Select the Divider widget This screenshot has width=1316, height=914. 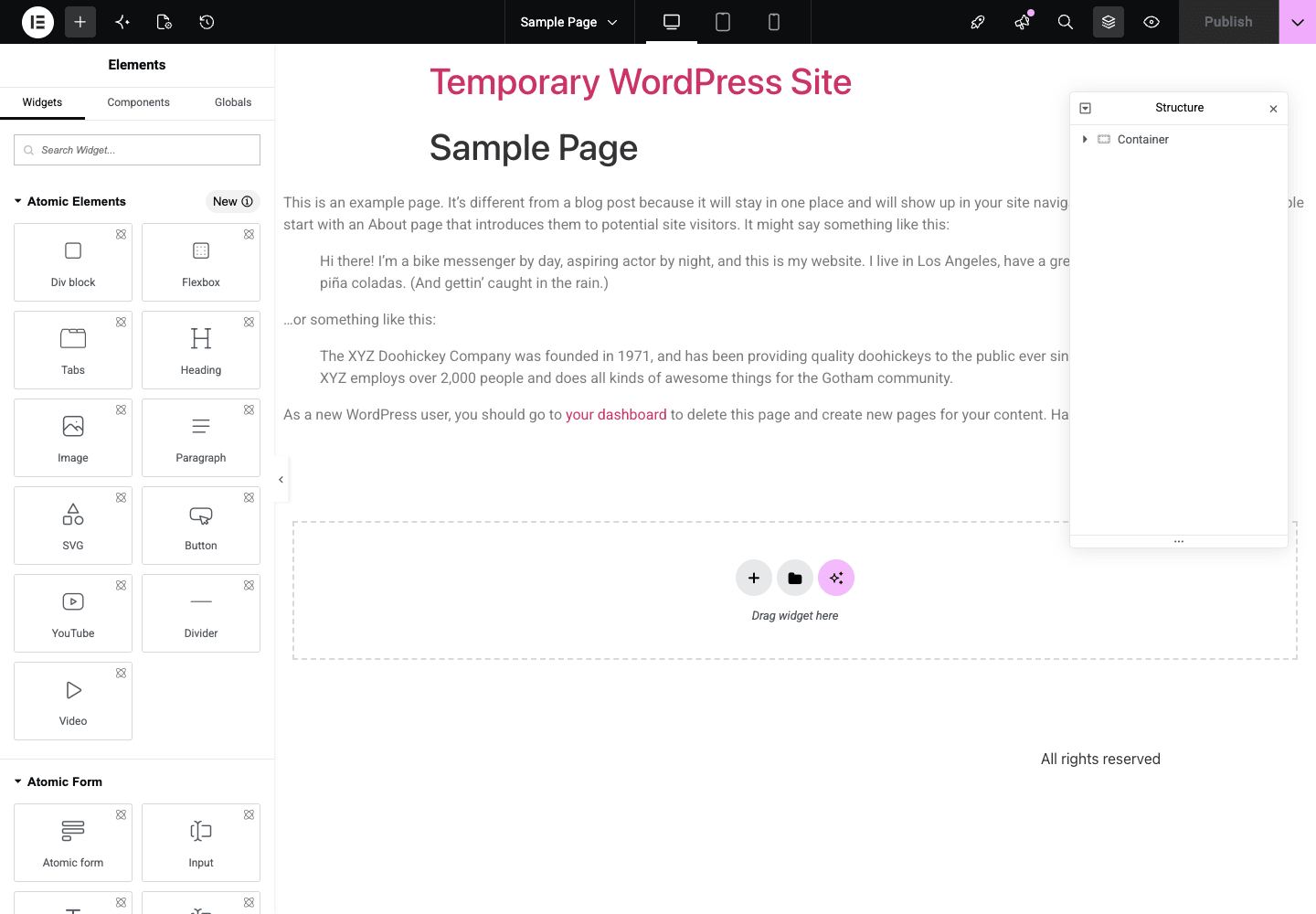(201, 613)
